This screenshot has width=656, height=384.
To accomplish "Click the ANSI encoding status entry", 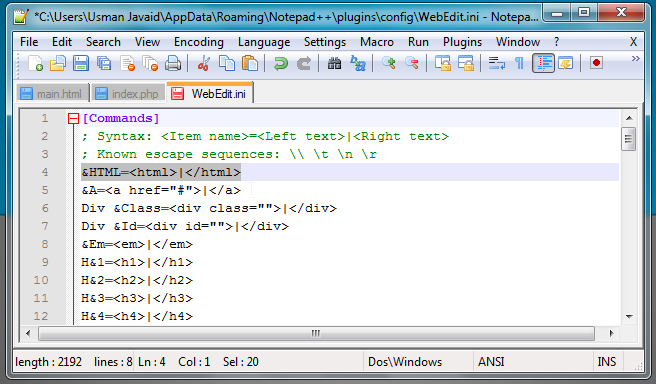I will tap(491, 361).
